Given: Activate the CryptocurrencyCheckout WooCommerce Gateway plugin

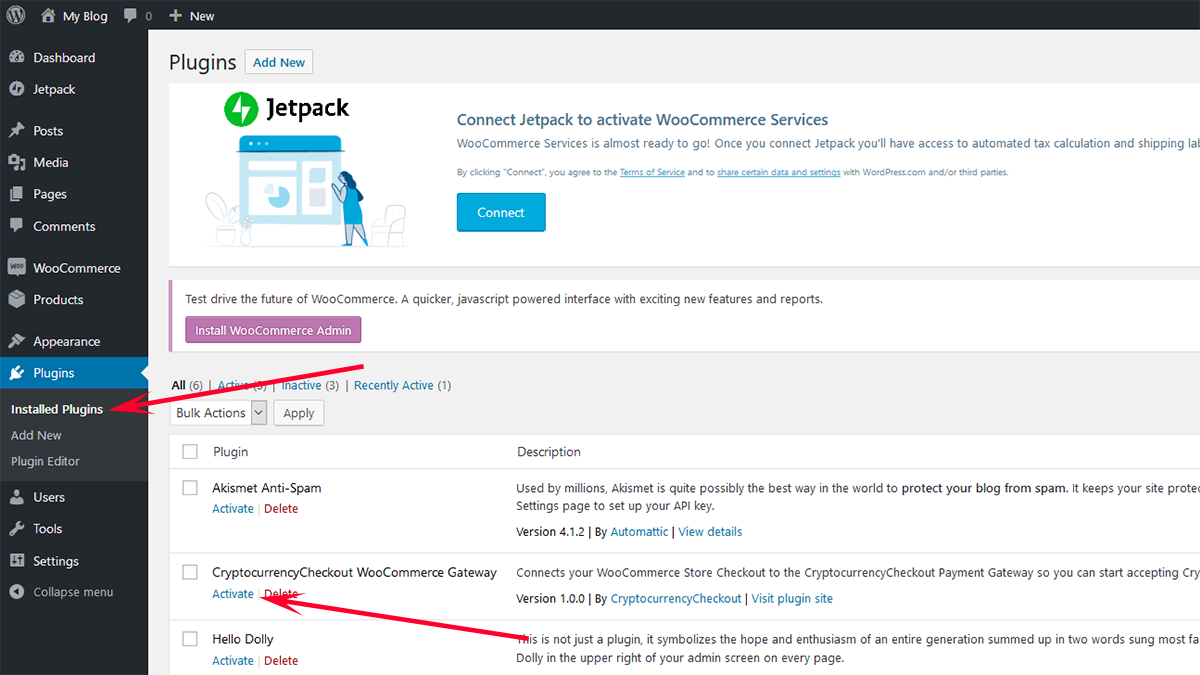Looking at the screenshot, I should click(233, 594).
